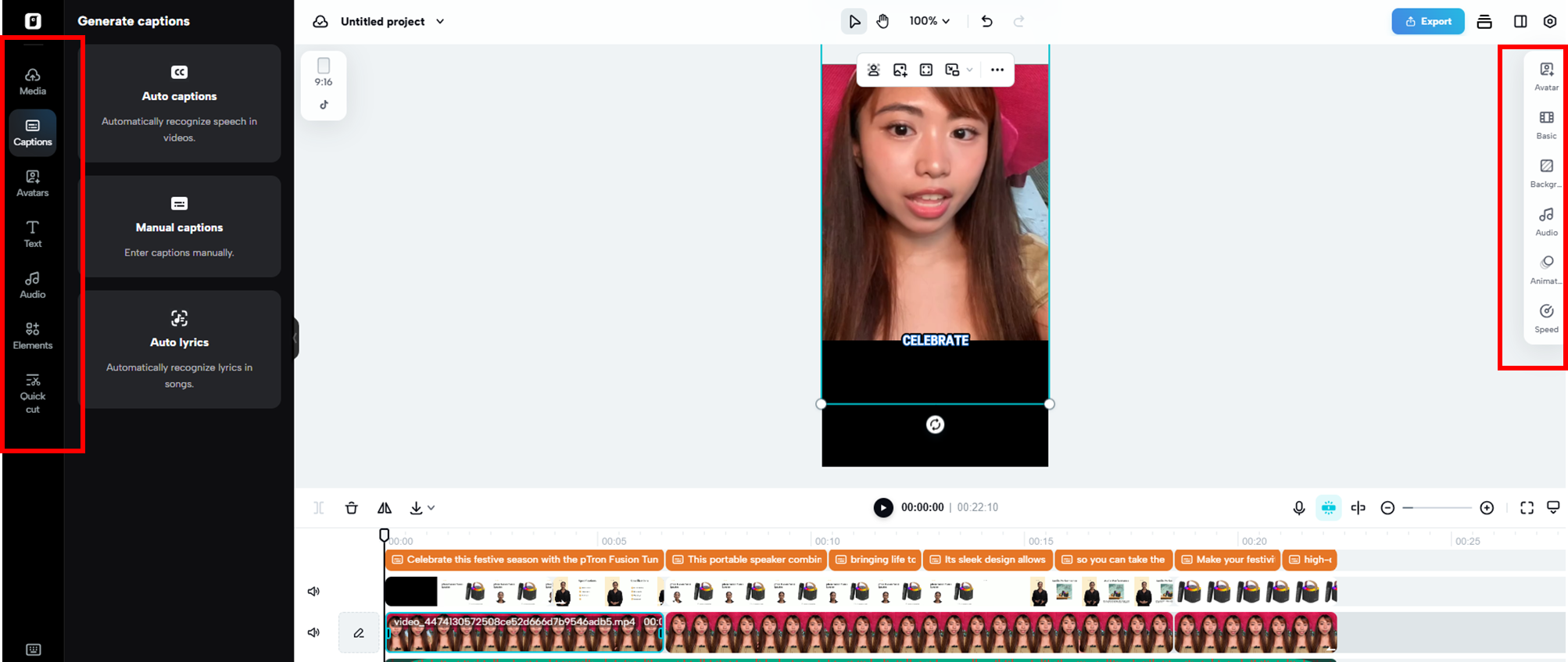Click the timeline zoom slider
The height and width of the screenshot is (662, 1568).
click(x=1437, y=508)
